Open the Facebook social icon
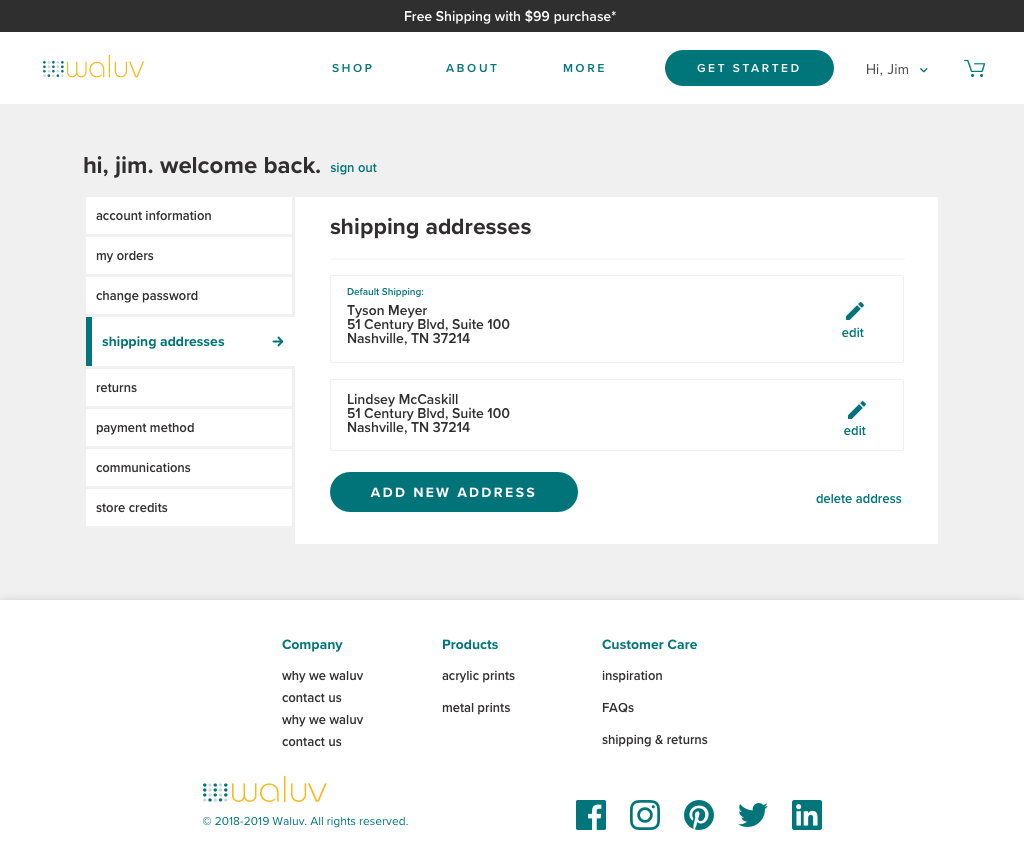1024x854 pixels. pyautogui.click(x=591, y=815)
